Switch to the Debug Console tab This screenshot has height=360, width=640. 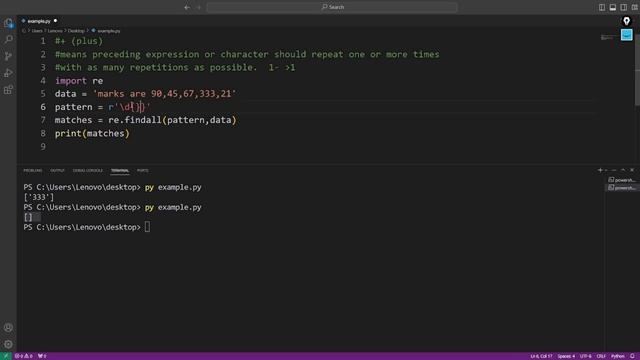[88, 171]
